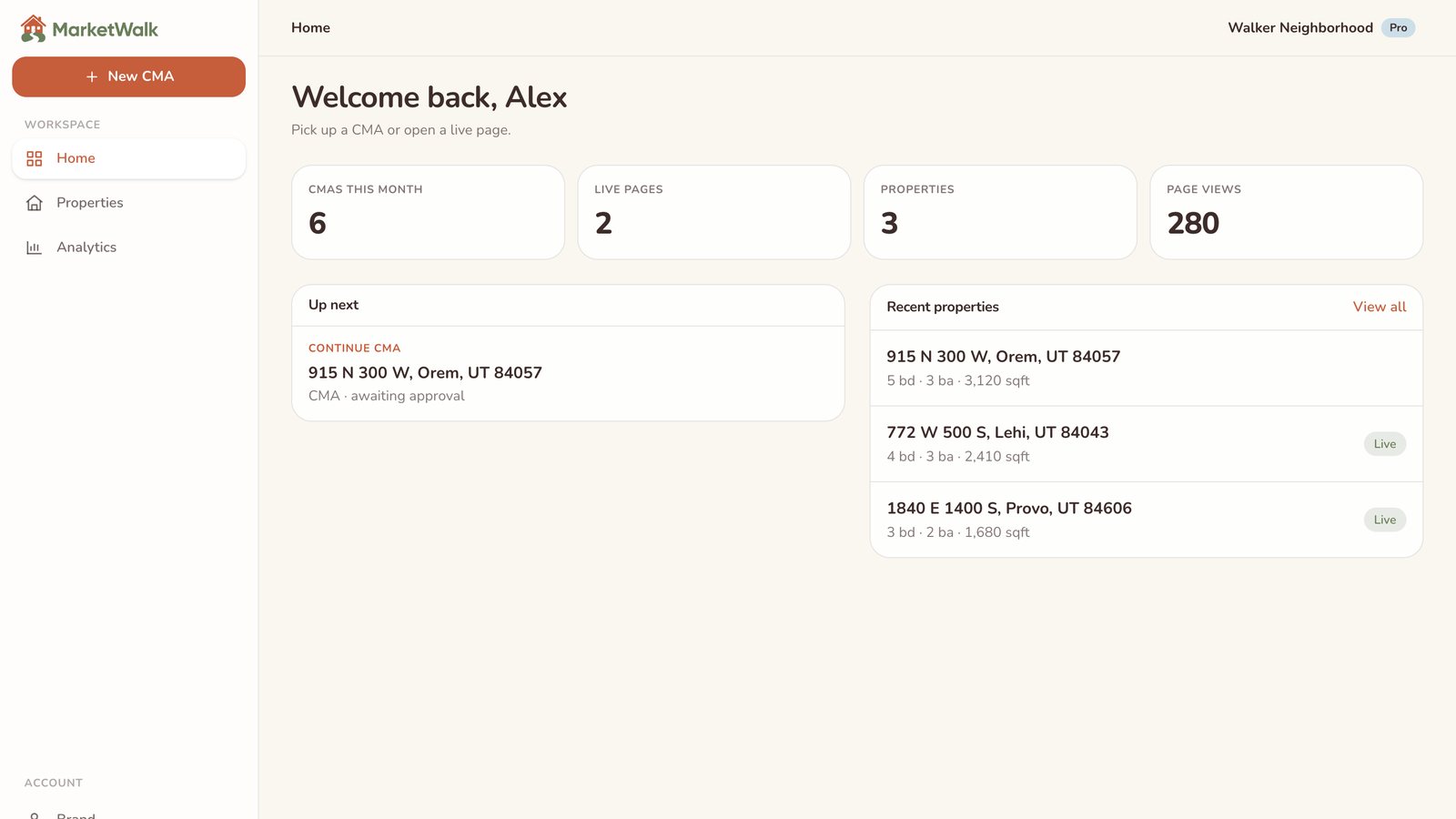Click the Properties house icon
Viewport: 1456px width, 819px height.
(35, 203)
